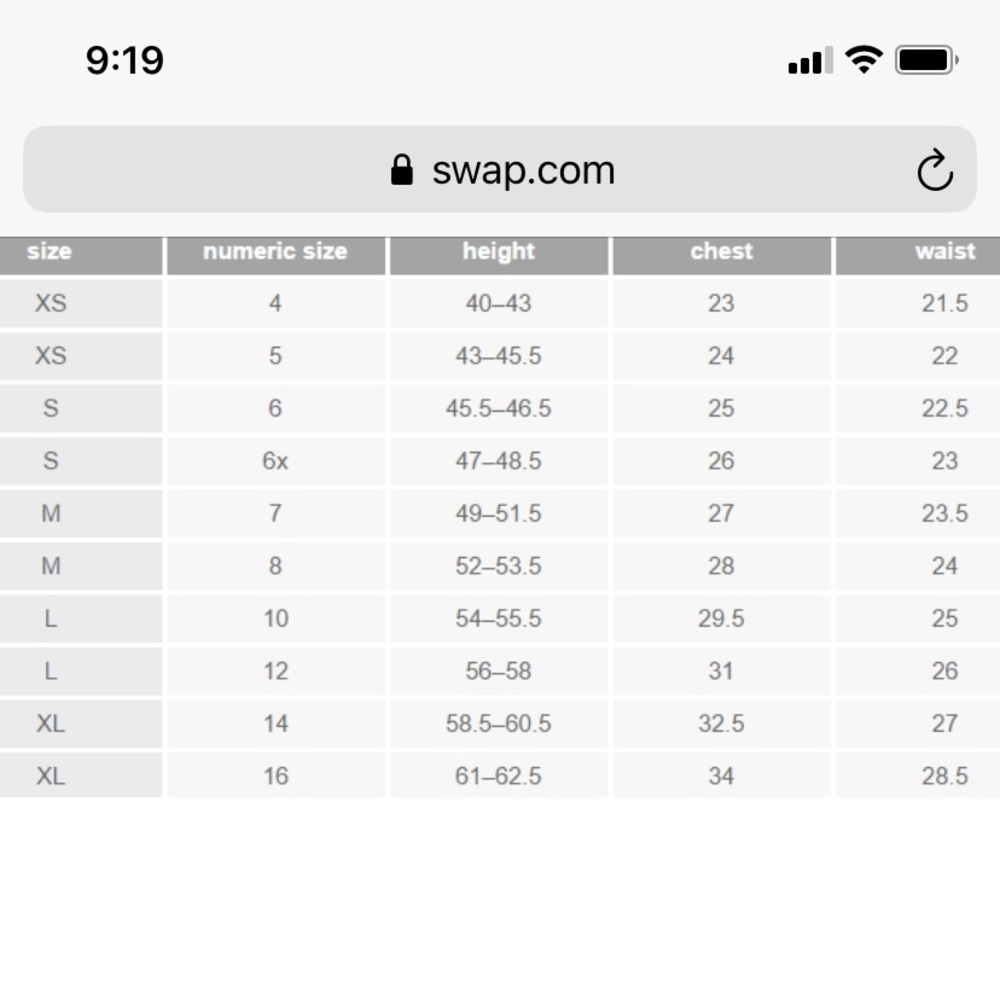This screenshot has height=1000, width=1000.
Task: Tap the numeric size 10 cell
Action: 276,618
